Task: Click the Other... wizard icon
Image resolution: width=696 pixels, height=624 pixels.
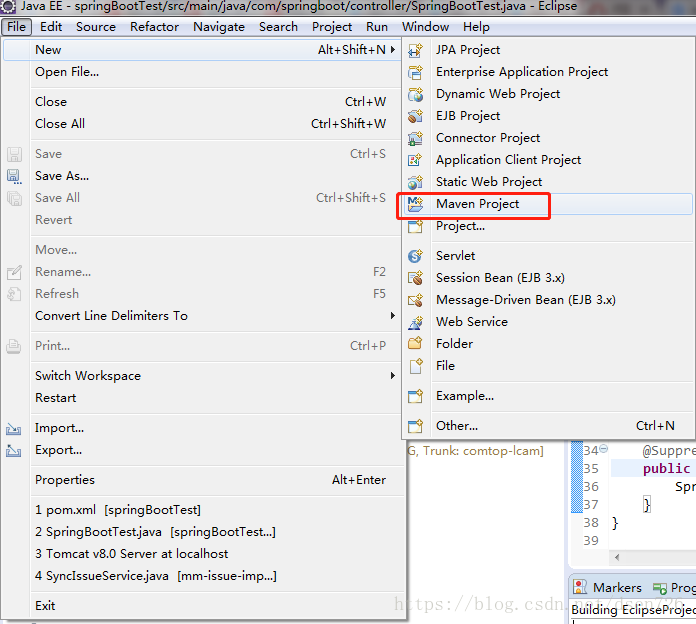Action: (415, 426)
